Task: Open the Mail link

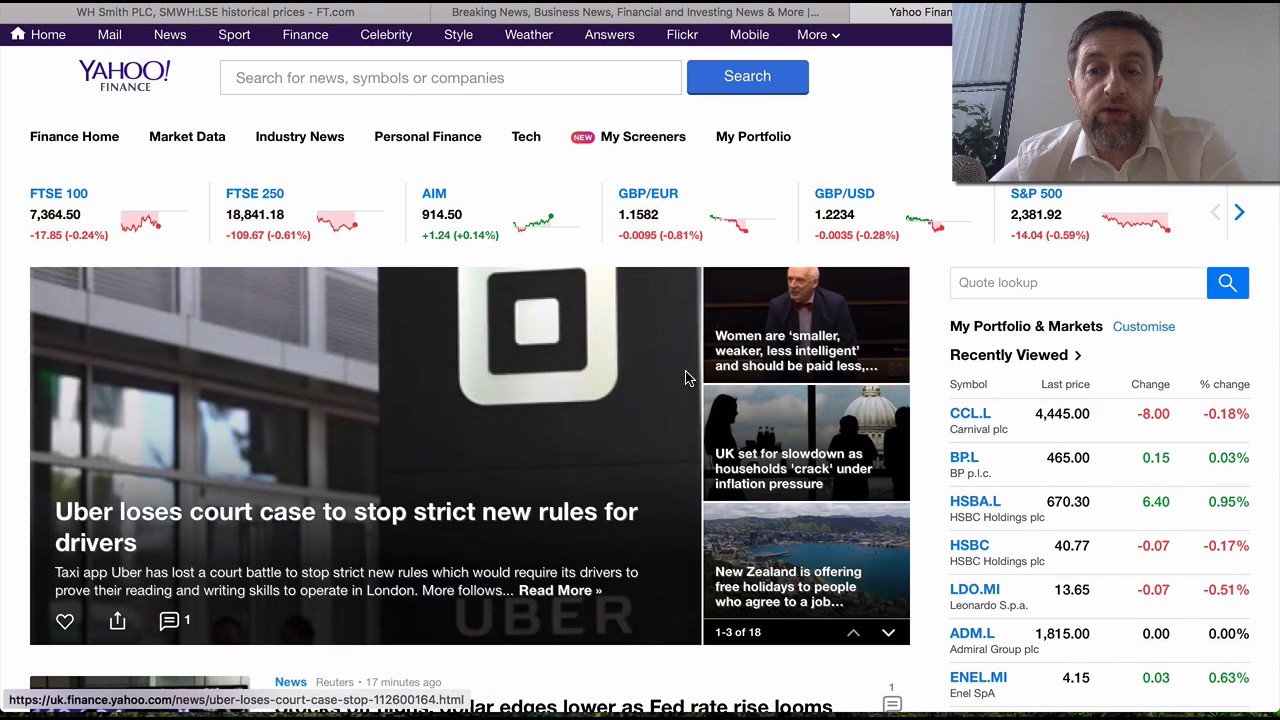Action: (110, 35)
